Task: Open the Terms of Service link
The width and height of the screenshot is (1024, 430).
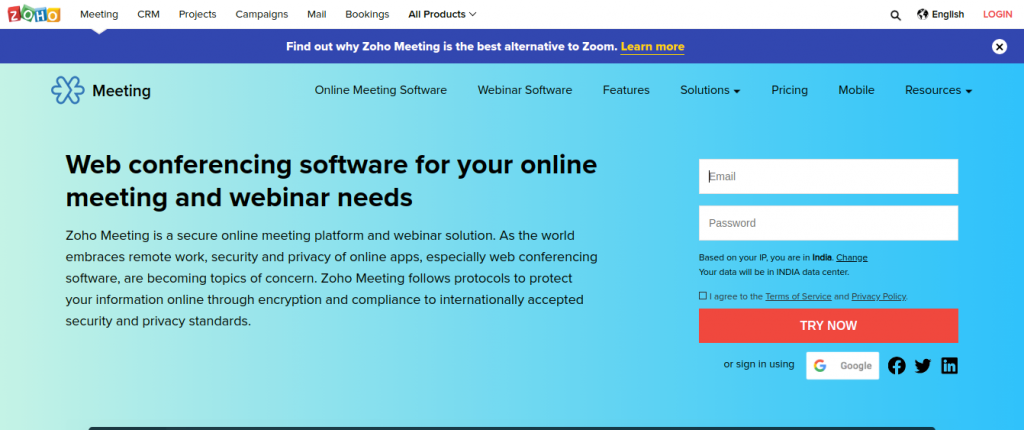Action: point(798,296)
